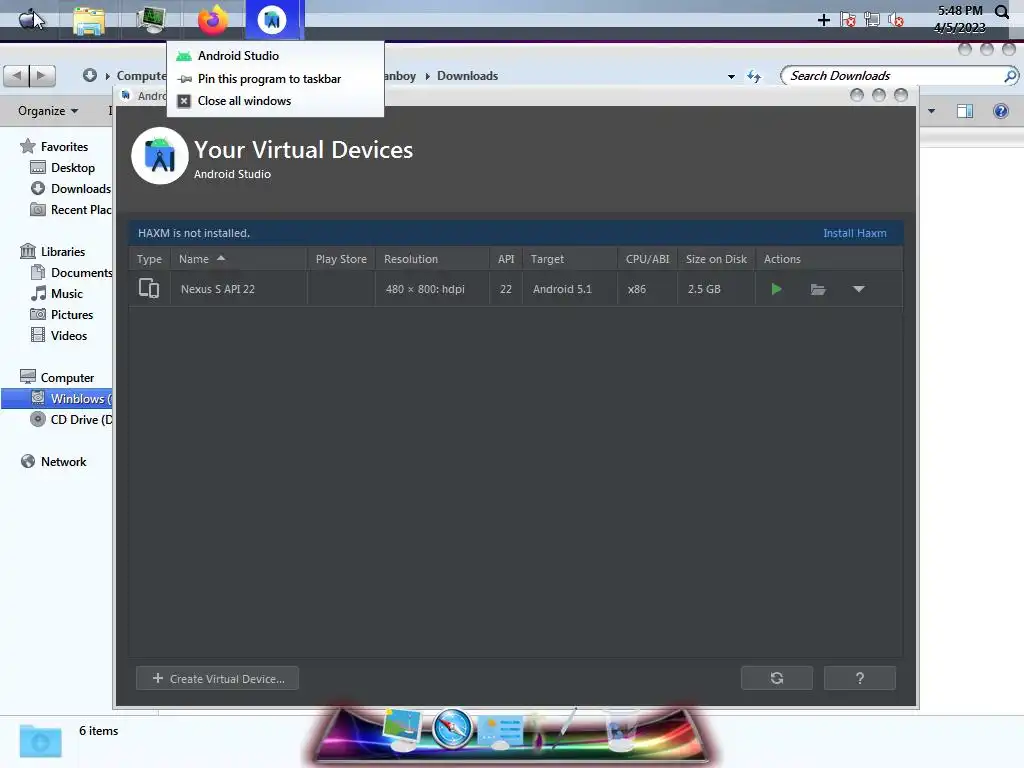The image size is (1024, 768).
Task: Select the Winblows drive
Action: click(x=57, y=398)
